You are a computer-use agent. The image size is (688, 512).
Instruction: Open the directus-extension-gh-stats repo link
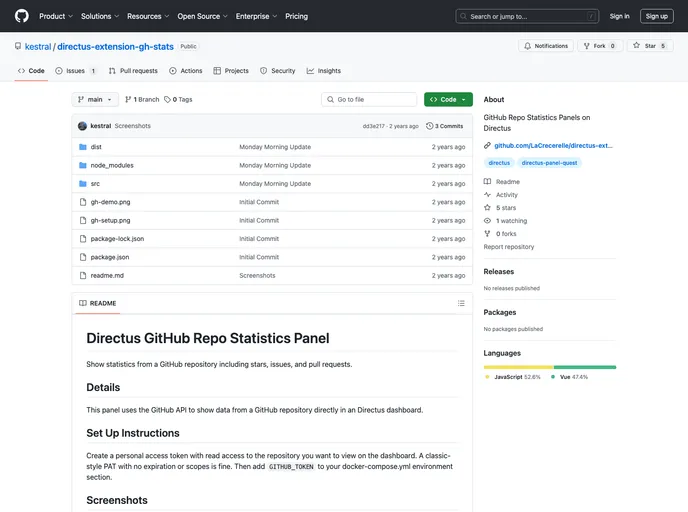point(115,47)
